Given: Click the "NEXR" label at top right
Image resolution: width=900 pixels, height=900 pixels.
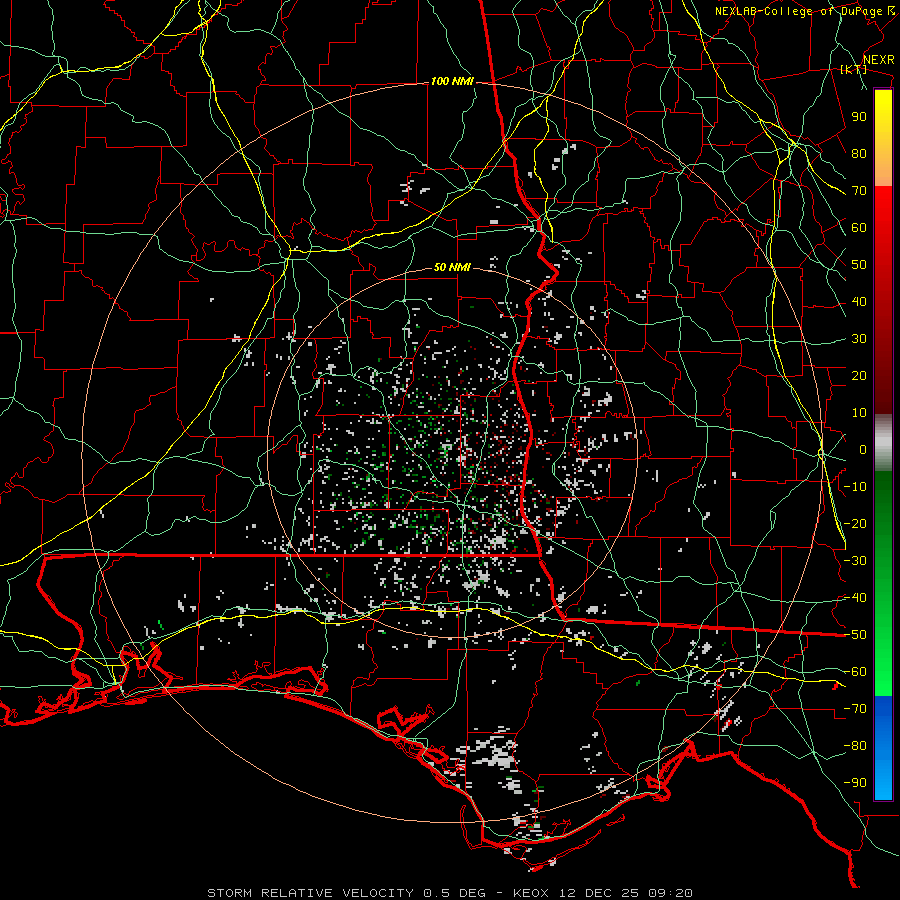Looking at the screenshot, I should coord(879,60).
